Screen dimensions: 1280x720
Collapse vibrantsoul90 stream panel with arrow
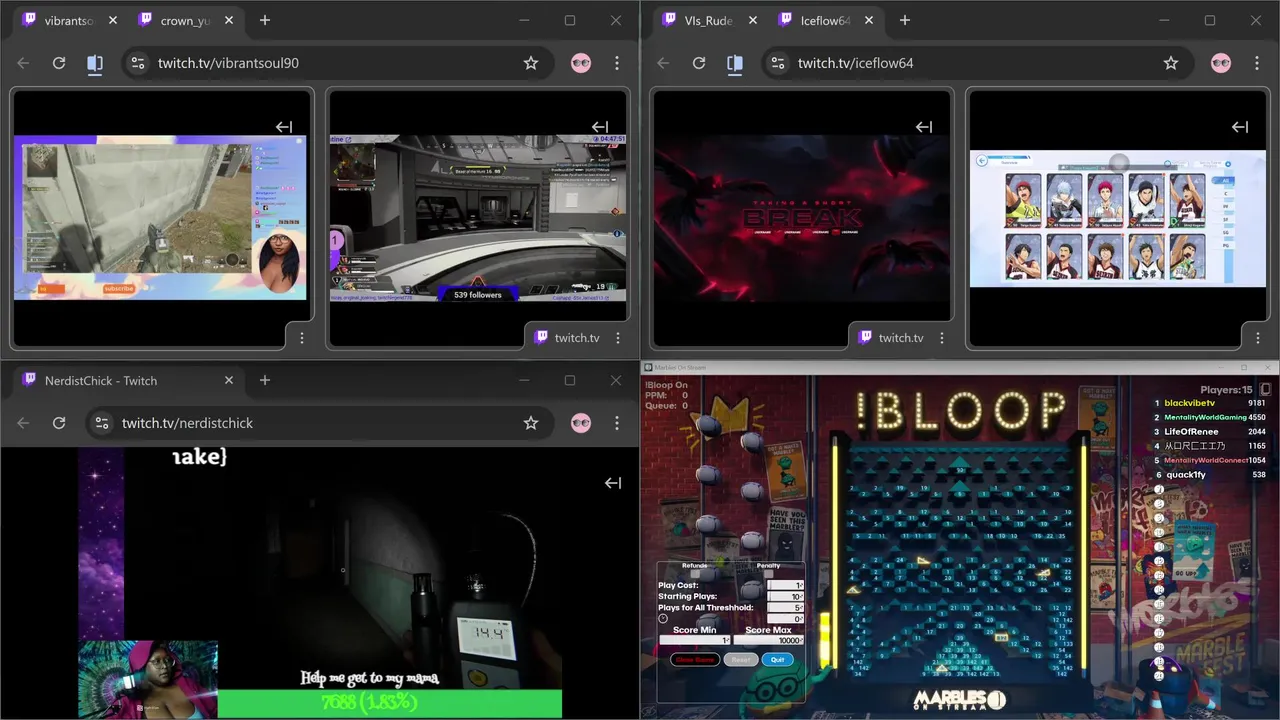pos(284,127)
